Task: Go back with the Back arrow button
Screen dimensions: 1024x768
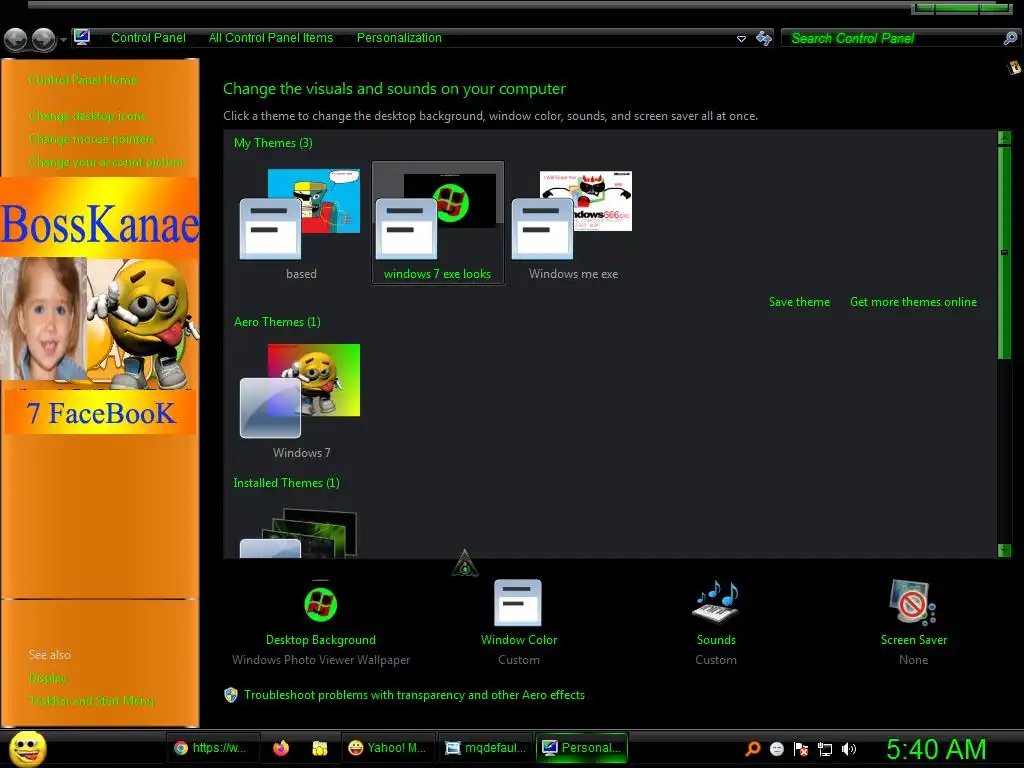Action: (16, 39)
